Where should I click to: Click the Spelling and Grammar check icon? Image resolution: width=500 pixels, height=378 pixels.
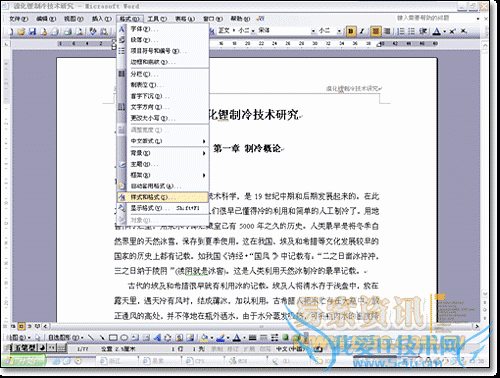click(x=93, y=32)
